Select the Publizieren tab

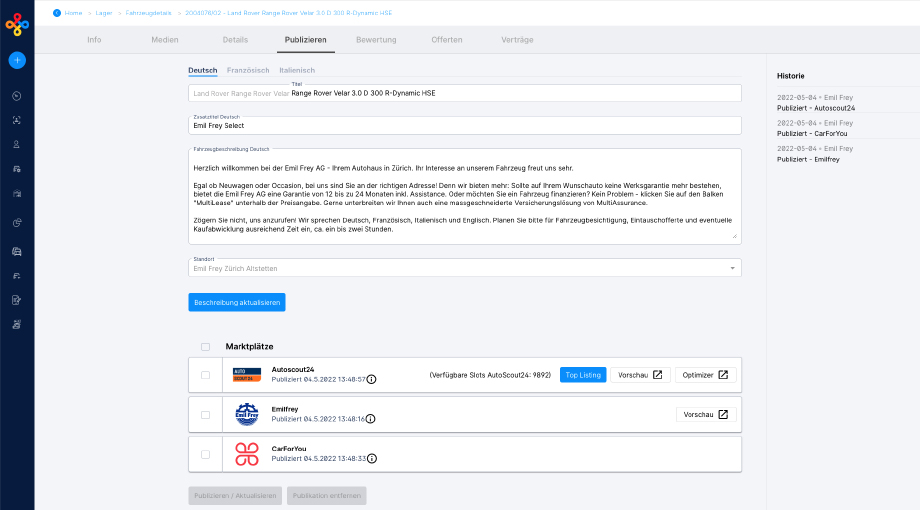pyautogui.click(x=306, y=40)
